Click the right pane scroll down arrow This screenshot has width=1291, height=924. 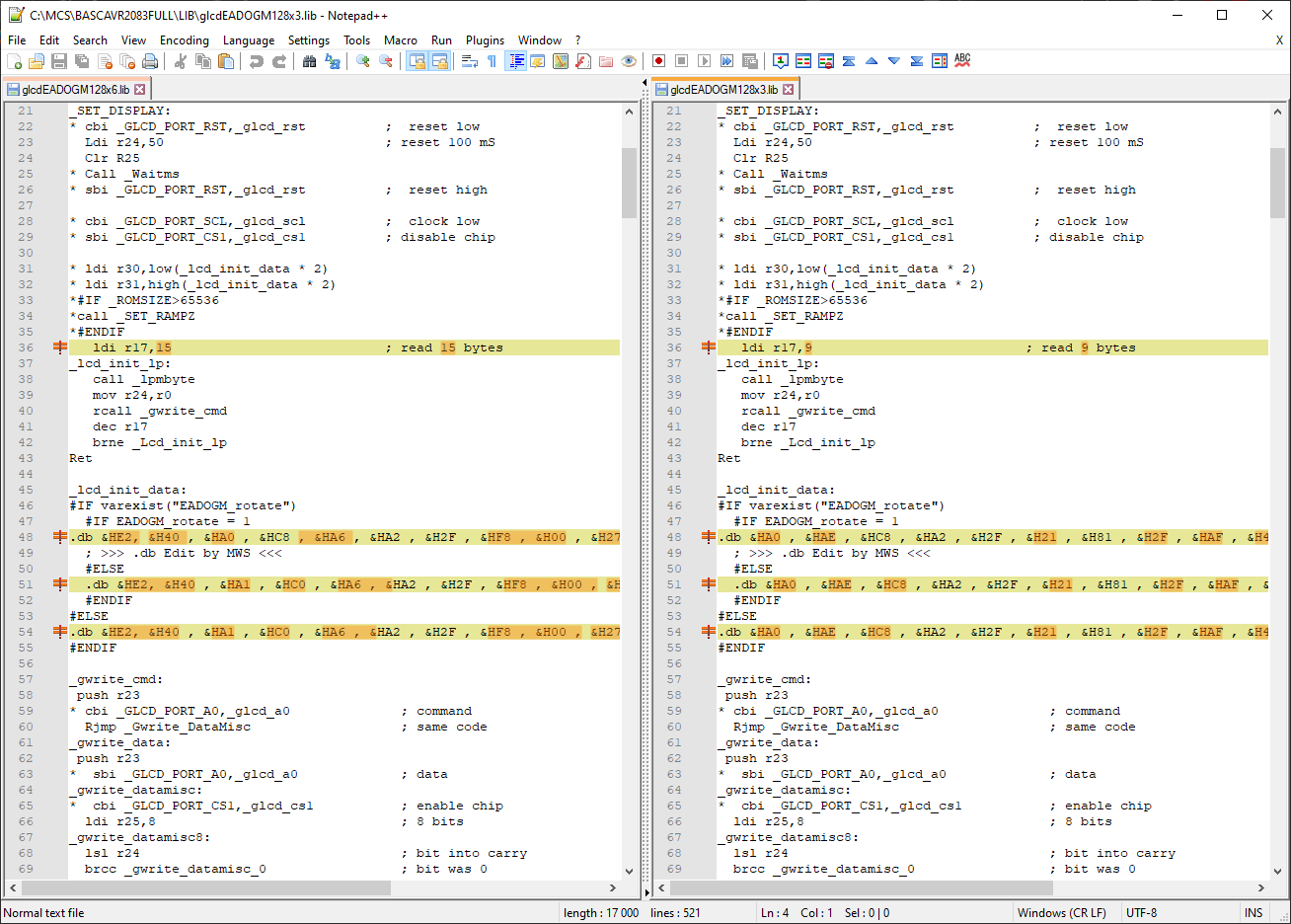point(1277,872)
